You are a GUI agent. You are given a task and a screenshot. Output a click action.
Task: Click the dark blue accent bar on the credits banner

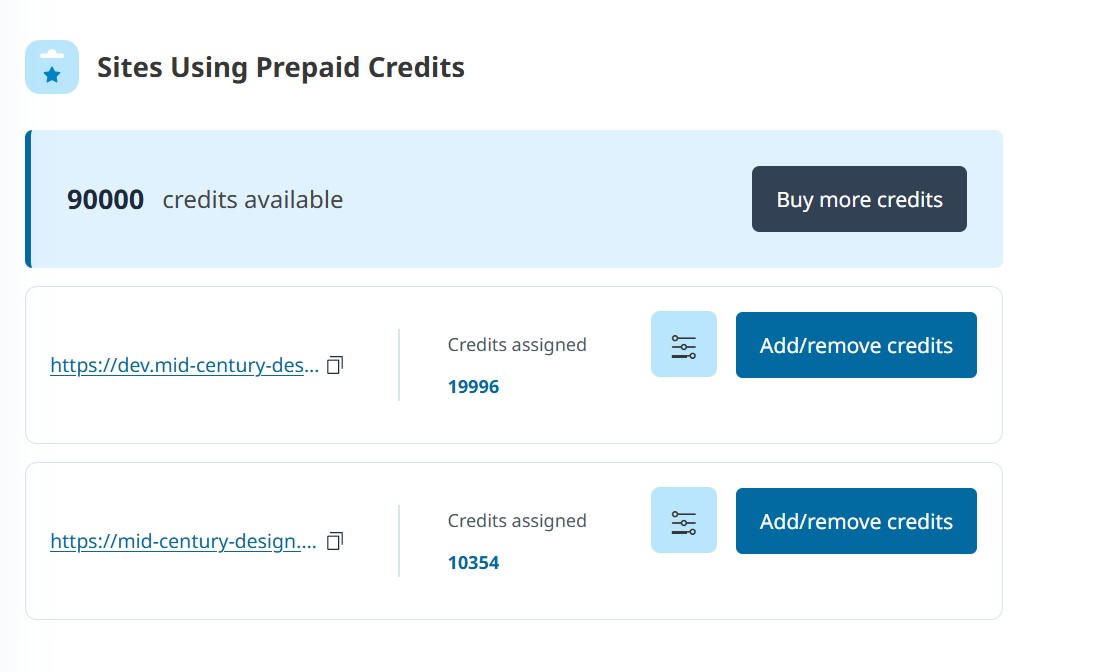[28, 199]
